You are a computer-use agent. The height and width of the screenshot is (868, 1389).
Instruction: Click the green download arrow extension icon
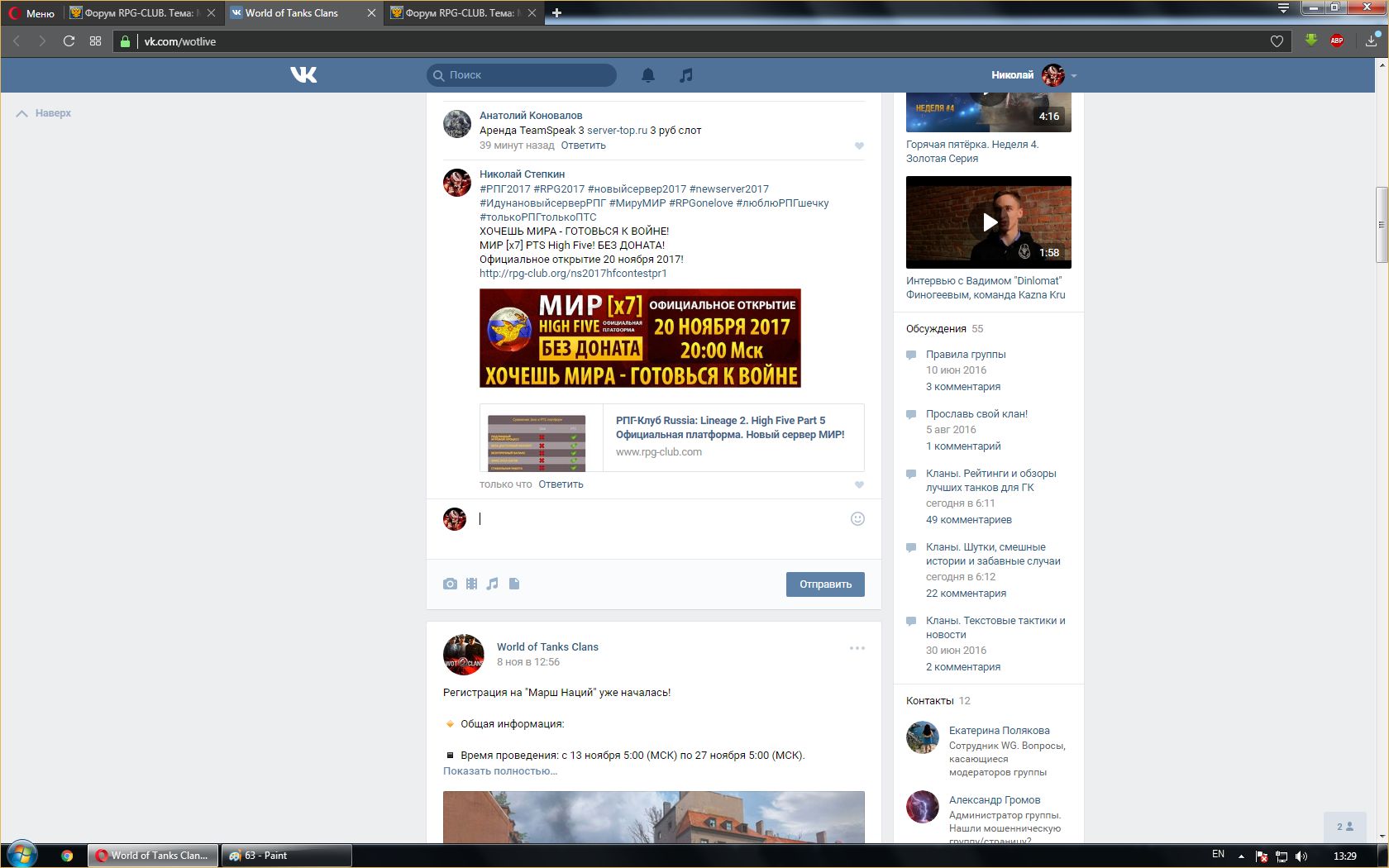(1311, 40)
